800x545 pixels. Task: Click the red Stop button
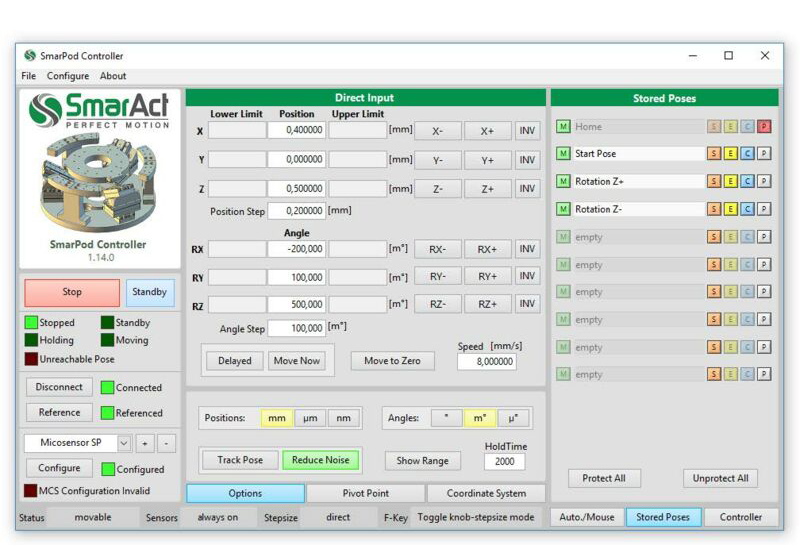point(72,292)
